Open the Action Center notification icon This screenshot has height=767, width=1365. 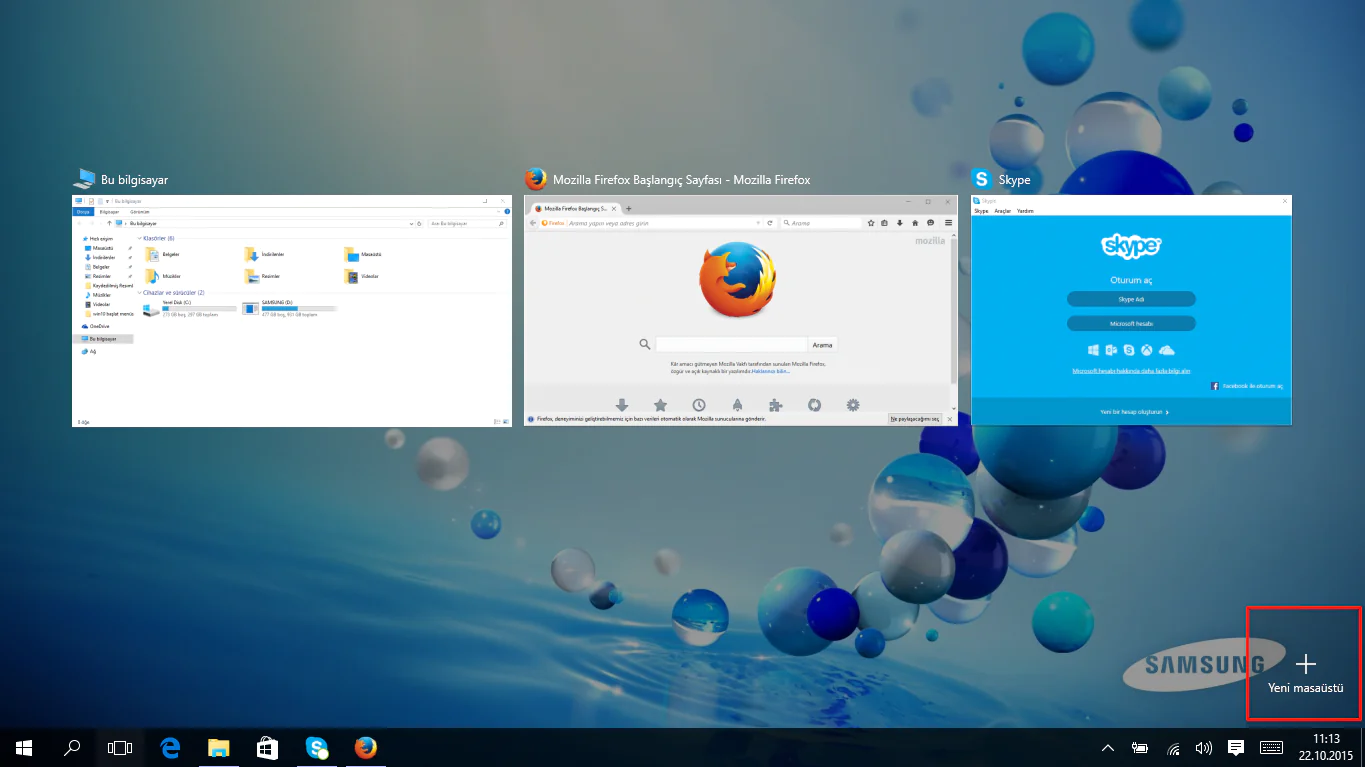pos(1236,747)
